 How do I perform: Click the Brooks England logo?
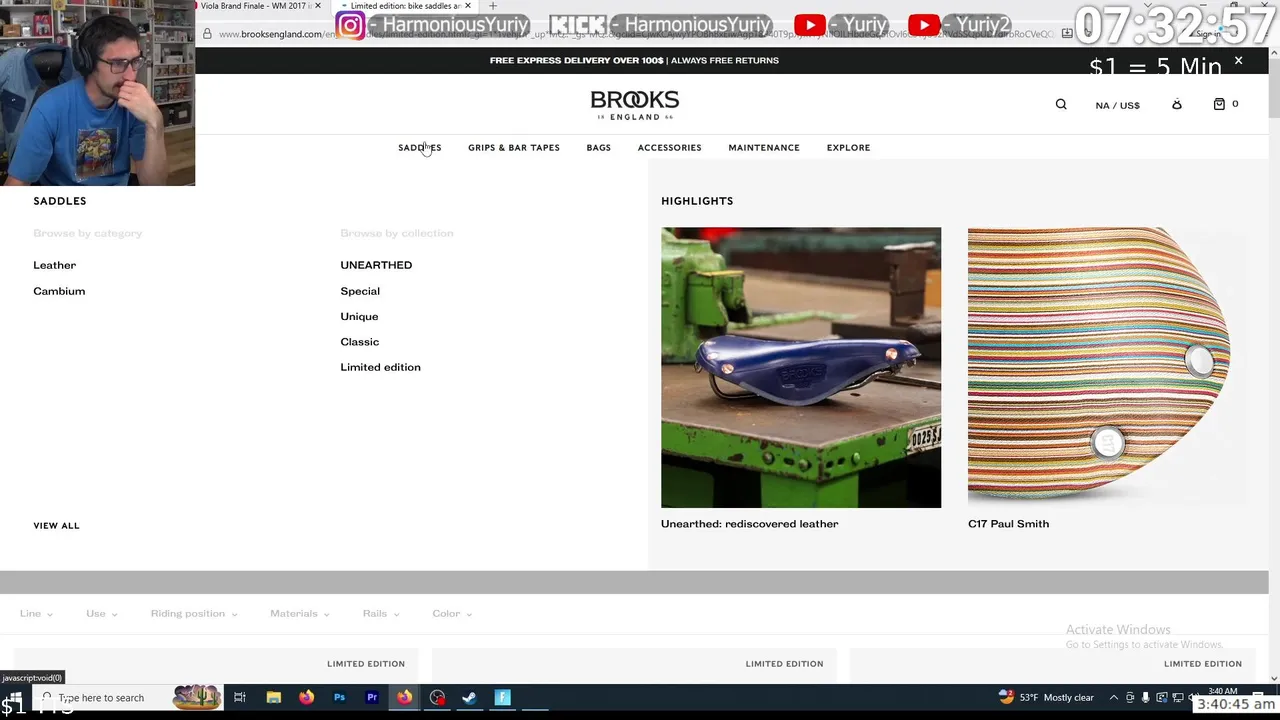635,105
